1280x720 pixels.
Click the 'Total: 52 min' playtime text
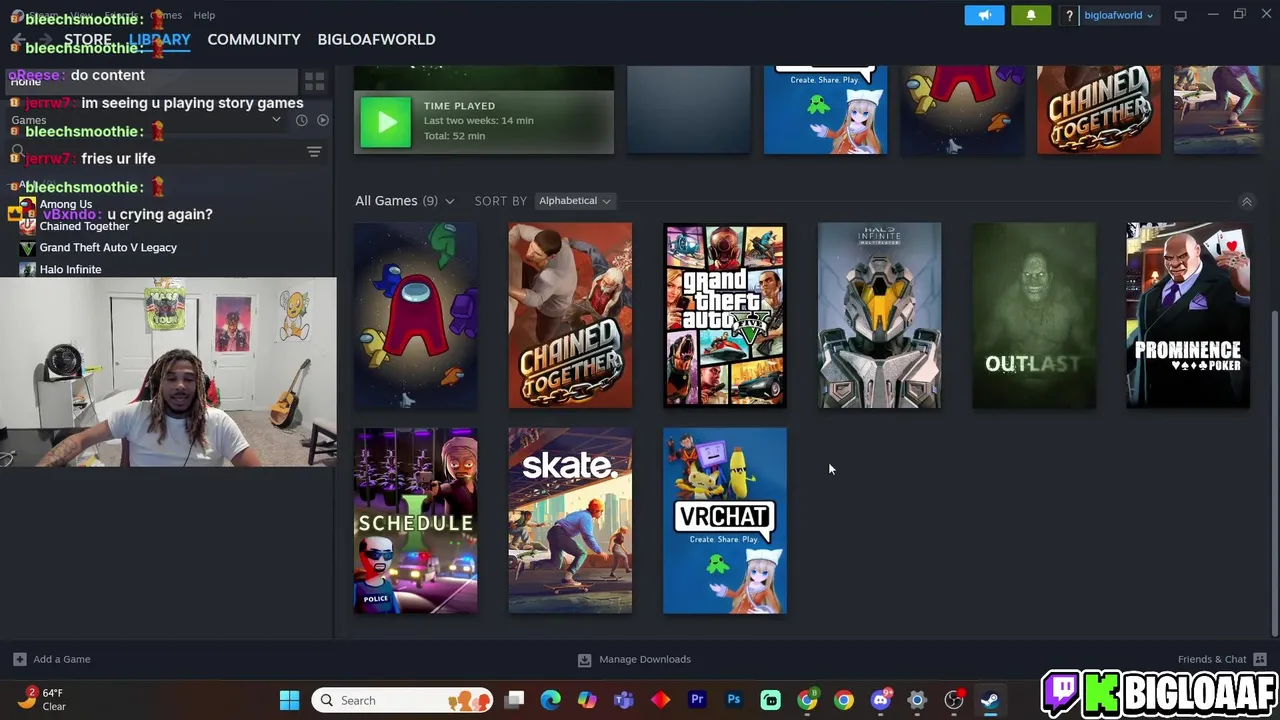click(454, 136)
